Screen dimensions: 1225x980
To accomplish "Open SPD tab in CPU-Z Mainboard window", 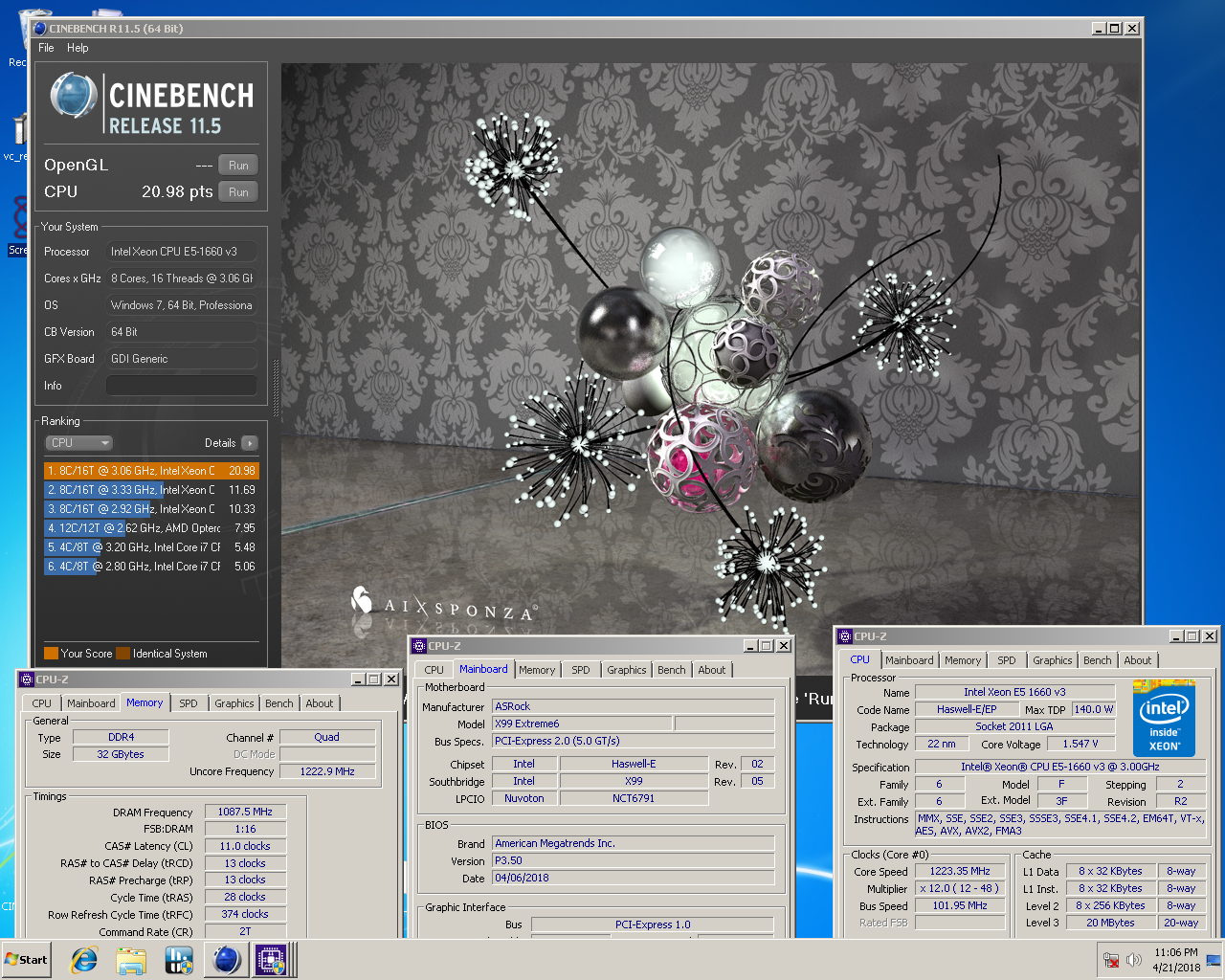I will 581,670.
